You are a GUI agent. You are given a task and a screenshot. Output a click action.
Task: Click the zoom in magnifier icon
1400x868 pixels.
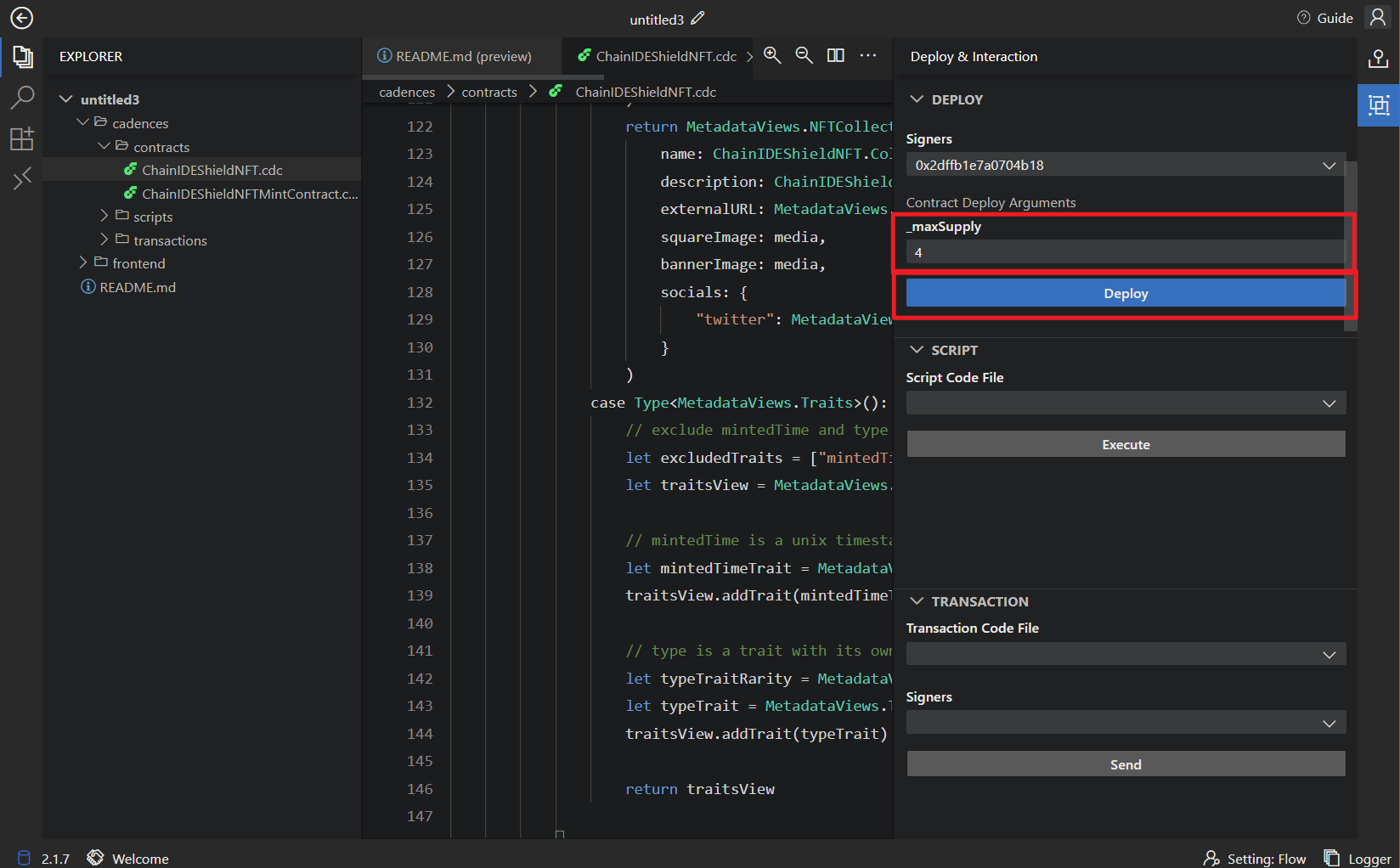pyautogui.click(x=772, y=55)
